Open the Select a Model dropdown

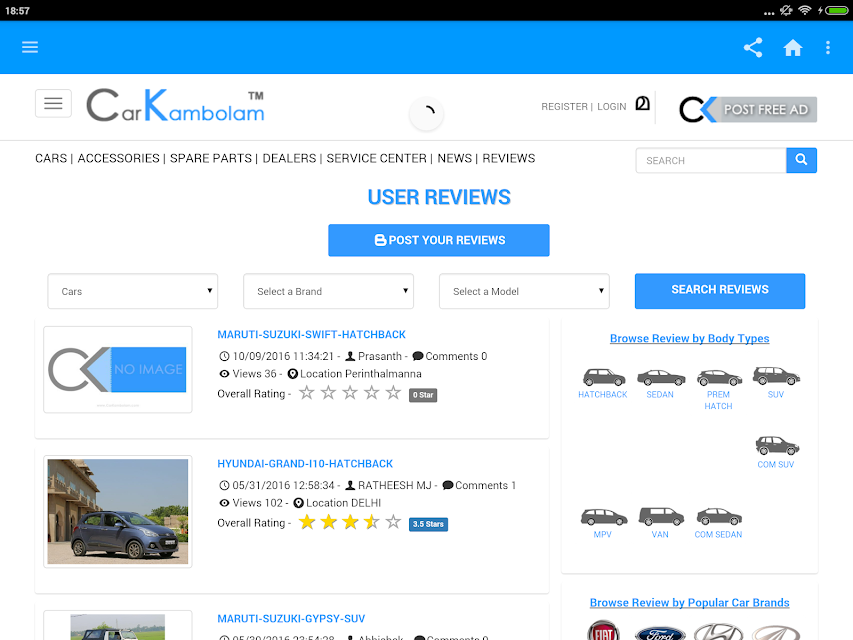[524, 291]
